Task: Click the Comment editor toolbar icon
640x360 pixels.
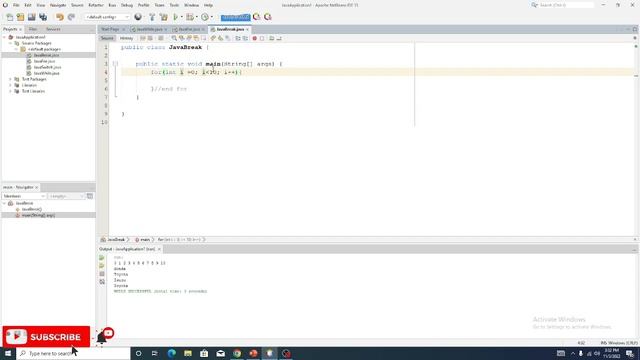Action: pyautogui.click(x=271, y=38)
